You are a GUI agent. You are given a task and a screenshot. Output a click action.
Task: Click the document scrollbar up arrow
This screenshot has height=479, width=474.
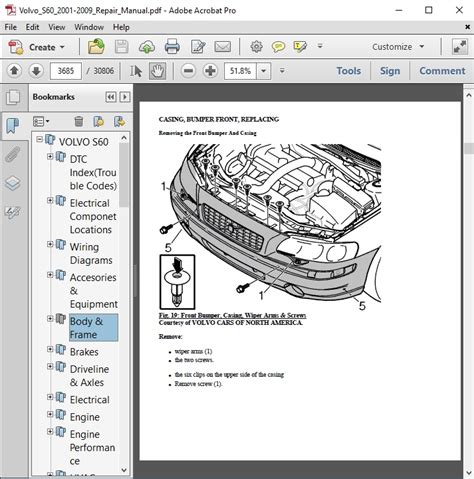click(x=468, y=96)
